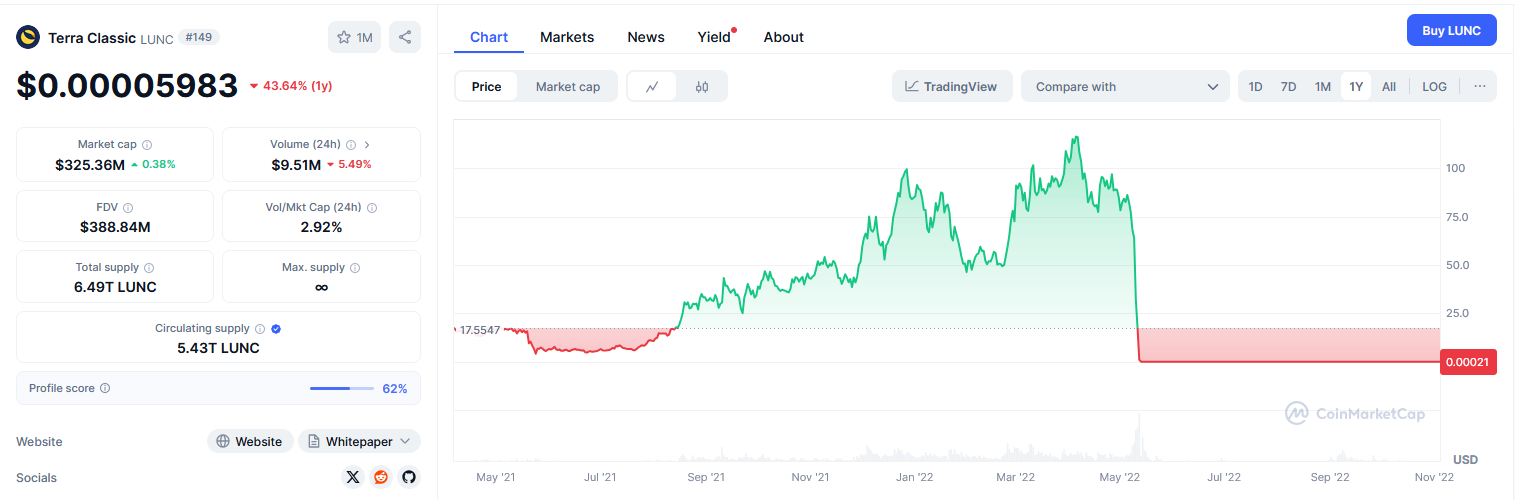Click the verified circulating supply badge
Image resolution: width=1515 pixels, height=500 pixels.
point(276,329)
